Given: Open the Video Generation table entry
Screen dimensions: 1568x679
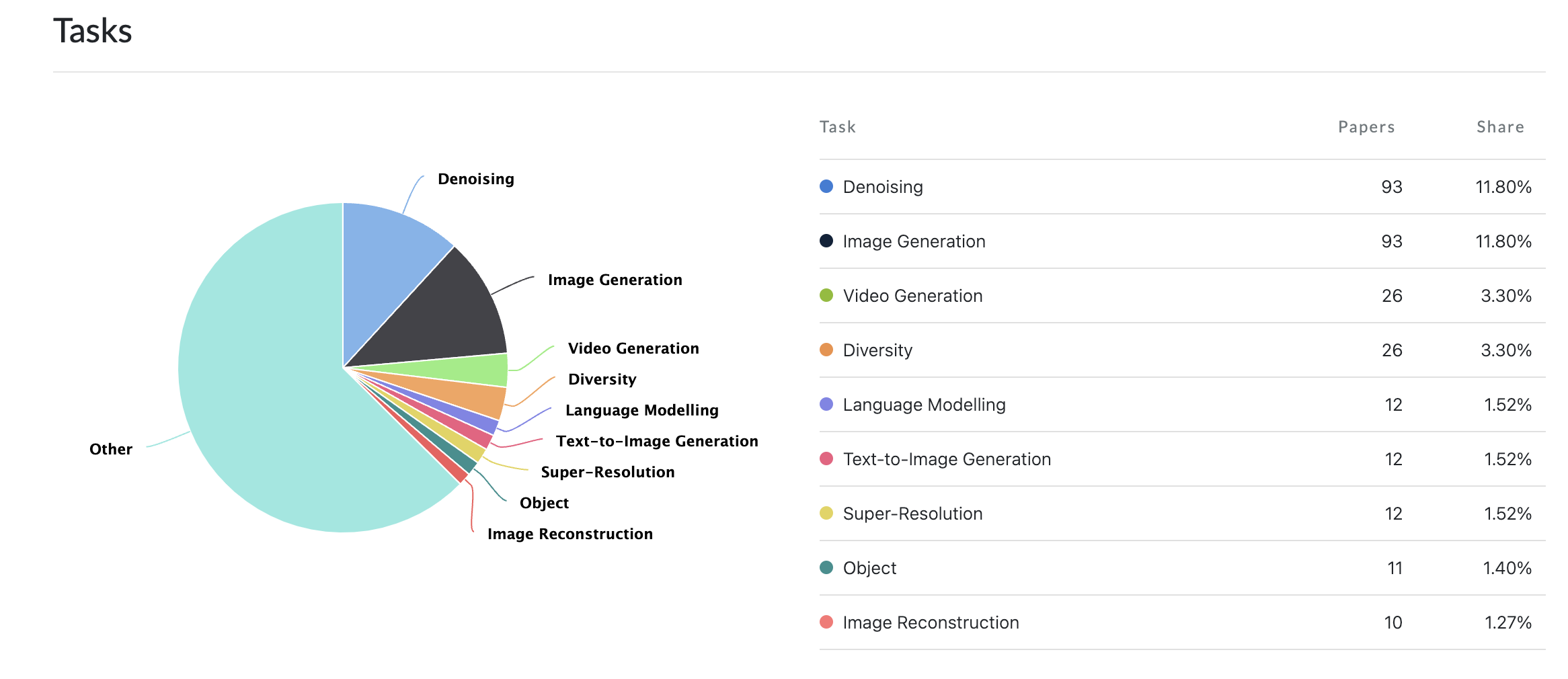Looking at the screenshot, I should pos(912,296).
